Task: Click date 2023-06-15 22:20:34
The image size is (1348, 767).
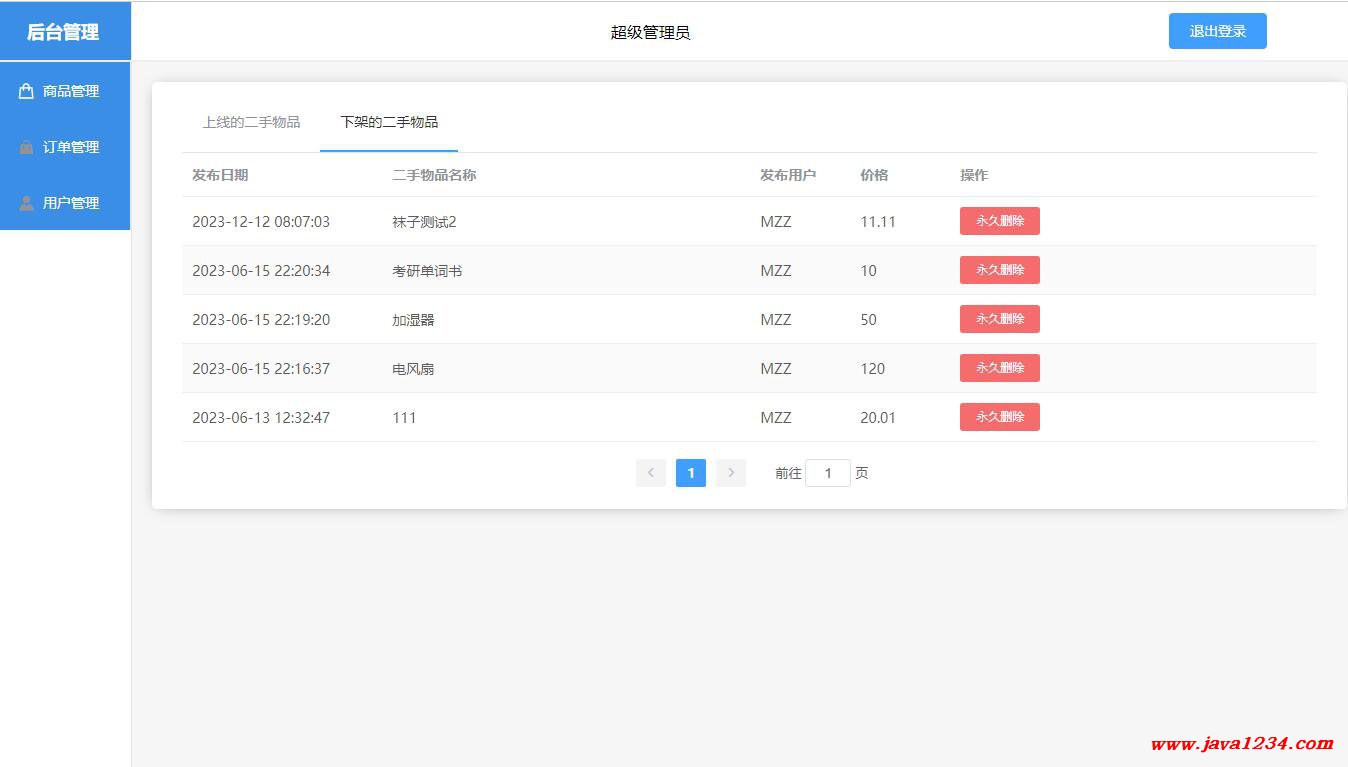Action: click(x=261, y=271)
